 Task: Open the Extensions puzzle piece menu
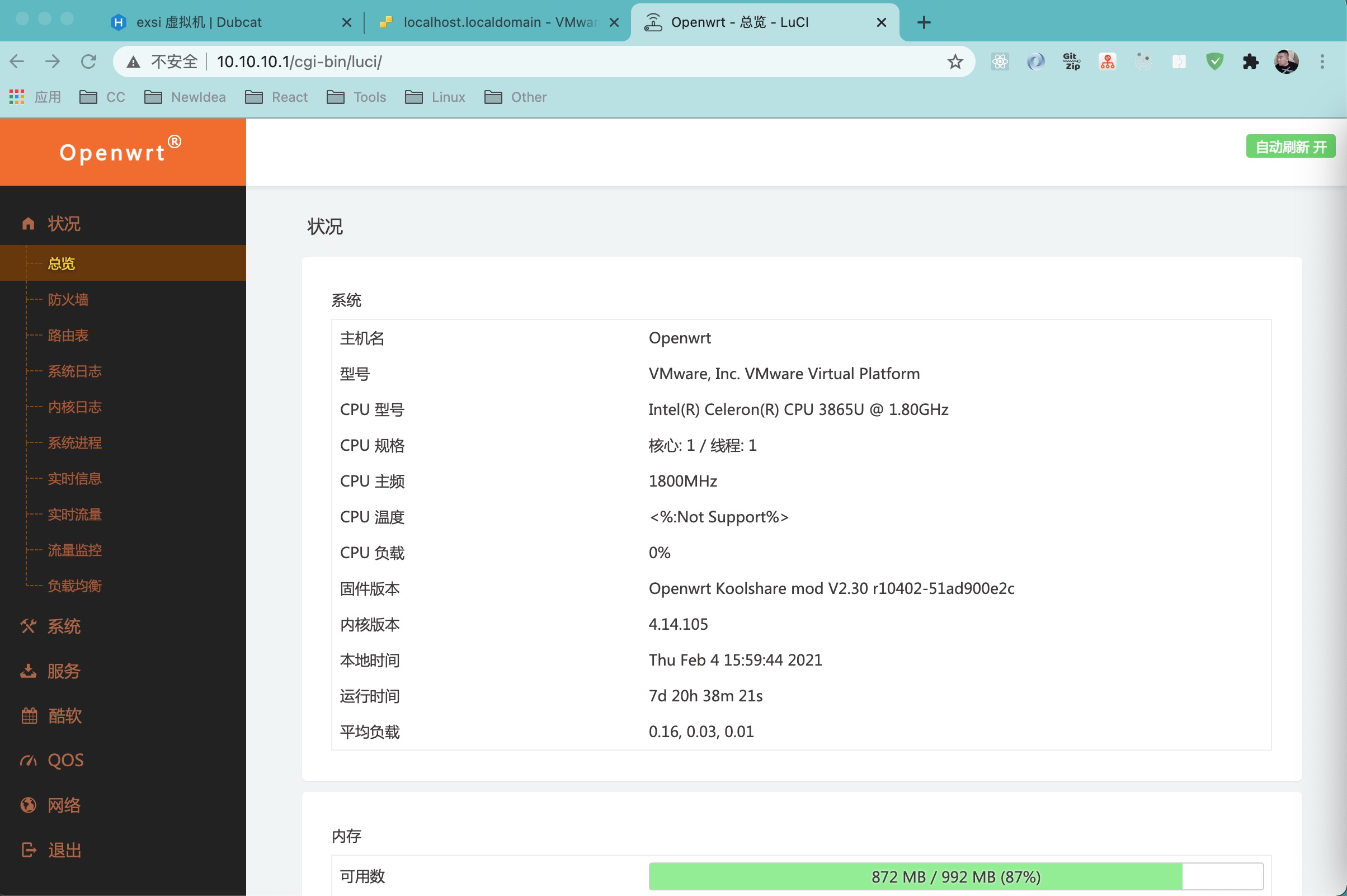coord(1250,61)
